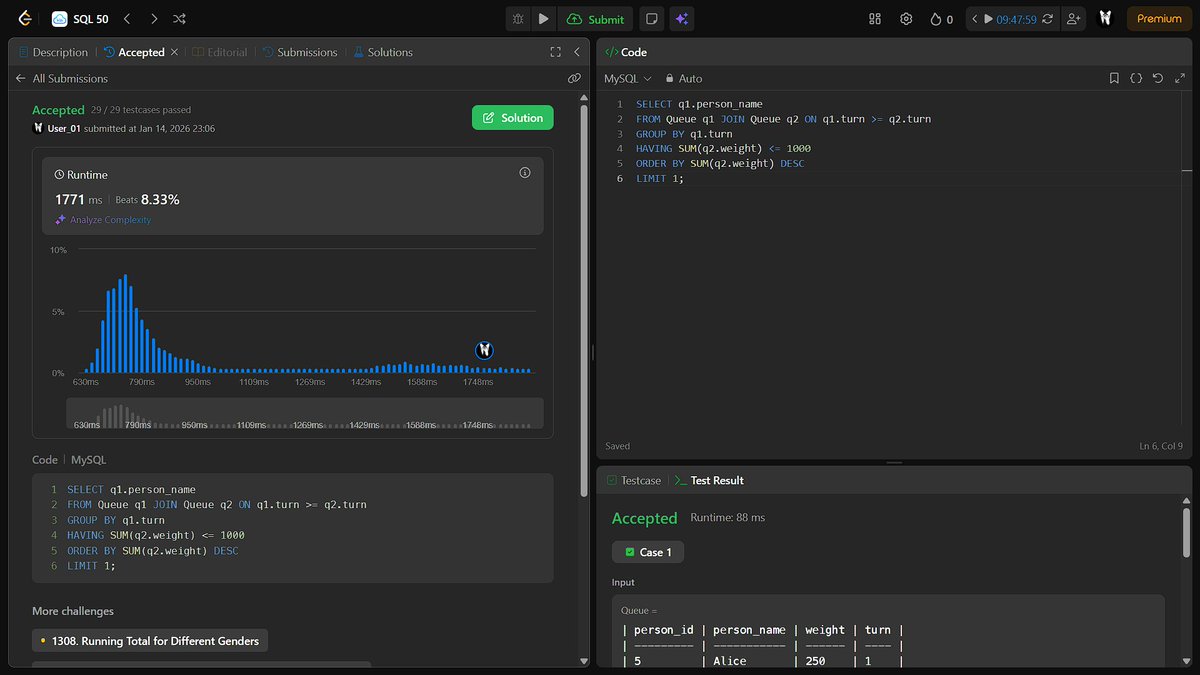The image size is (1200, 675).
Task: Switch to the Editorial tab
Action: (219, 52)
